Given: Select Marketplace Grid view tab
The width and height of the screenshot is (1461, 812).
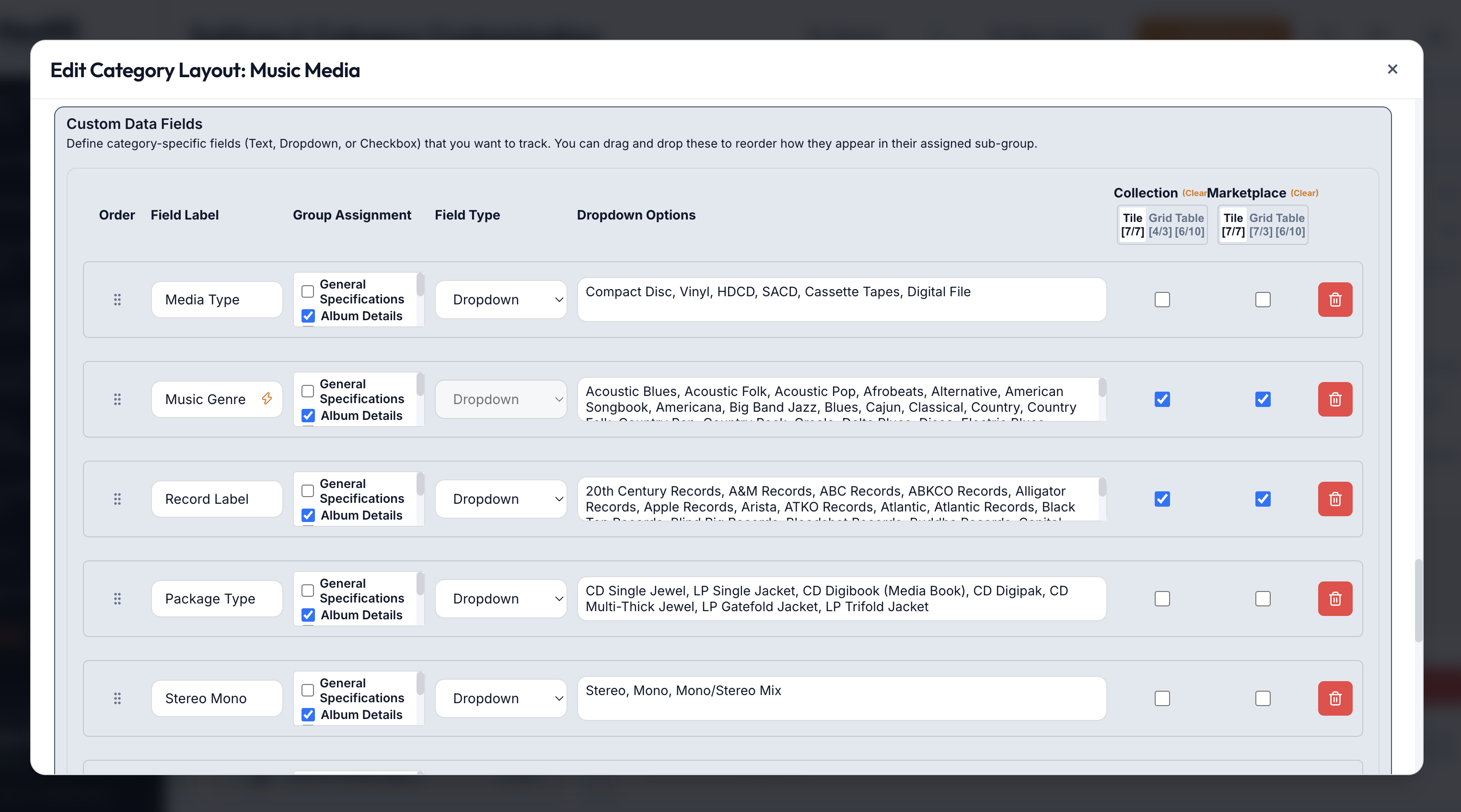Looking at the screenshot, I should [1261, 224].
